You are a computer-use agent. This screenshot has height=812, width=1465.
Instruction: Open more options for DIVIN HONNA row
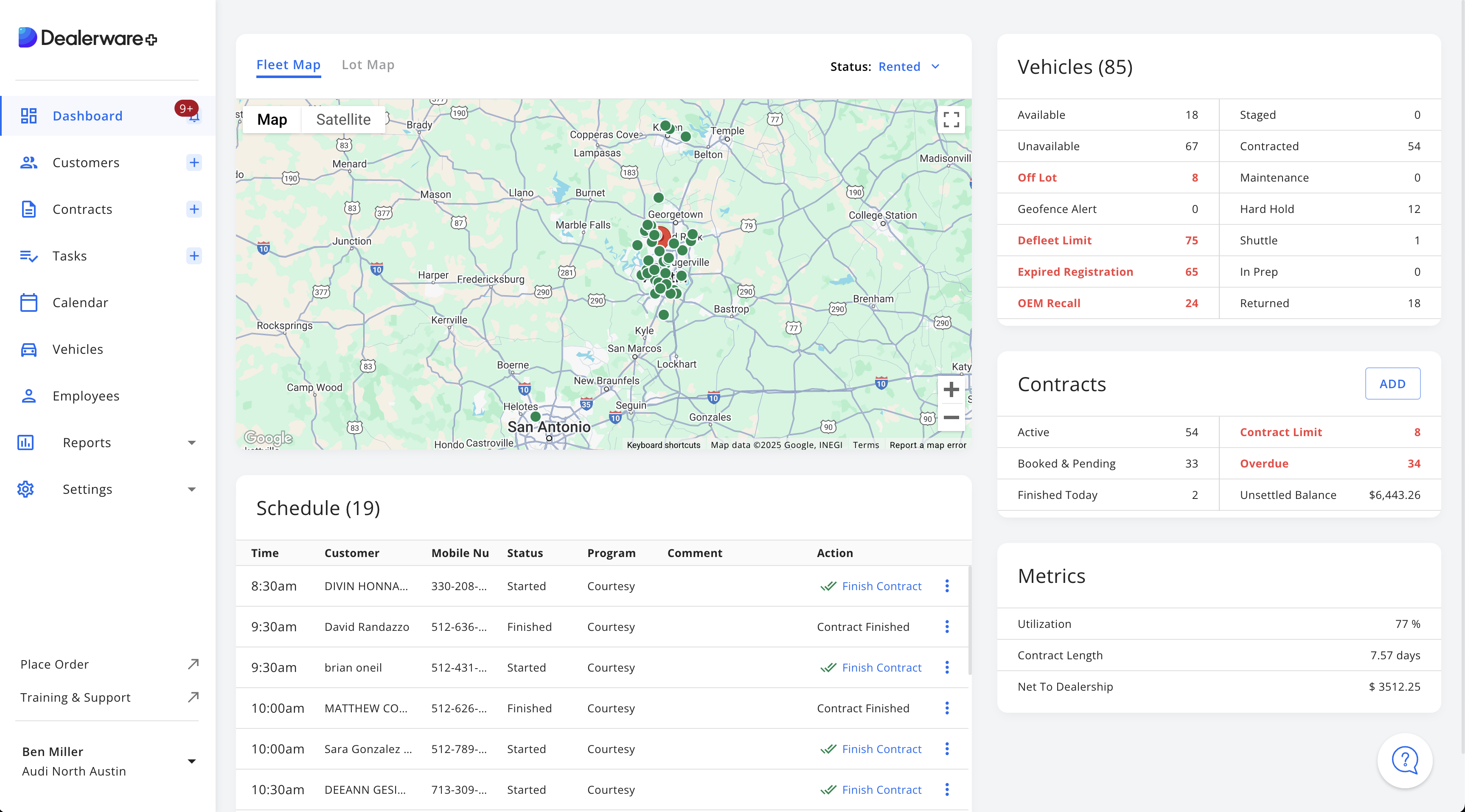[947, 586]
